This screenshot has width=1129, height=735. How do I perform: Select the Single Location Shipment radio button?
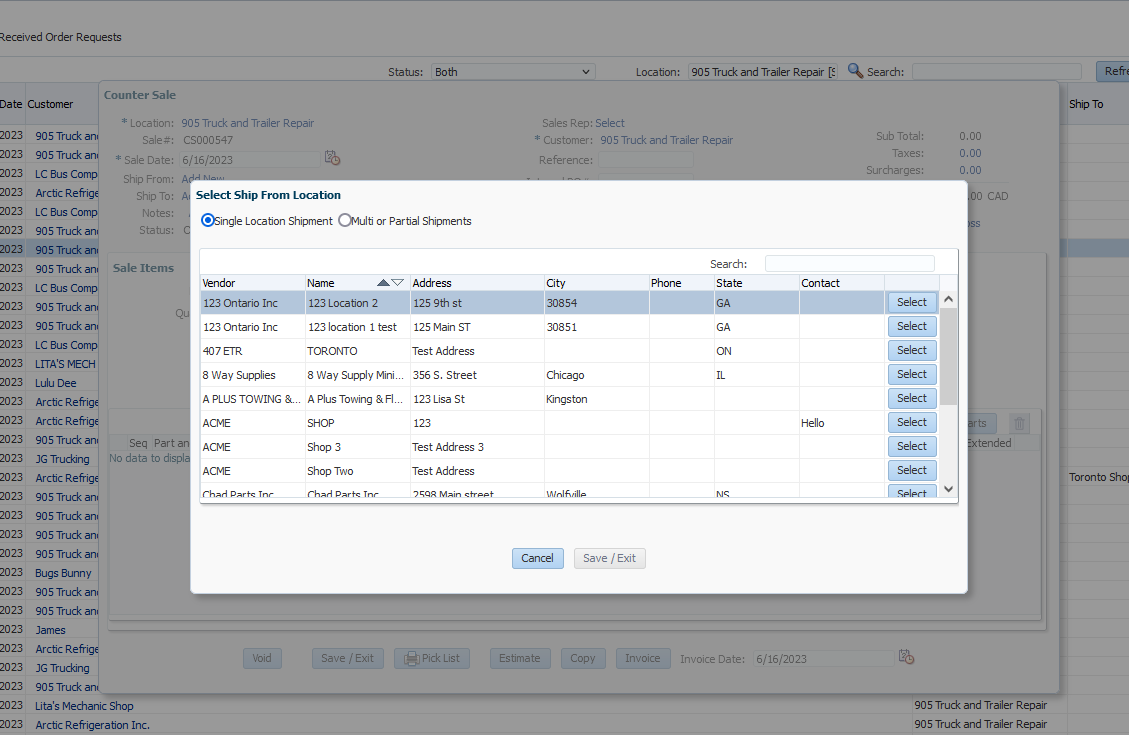tap(208, 221)
